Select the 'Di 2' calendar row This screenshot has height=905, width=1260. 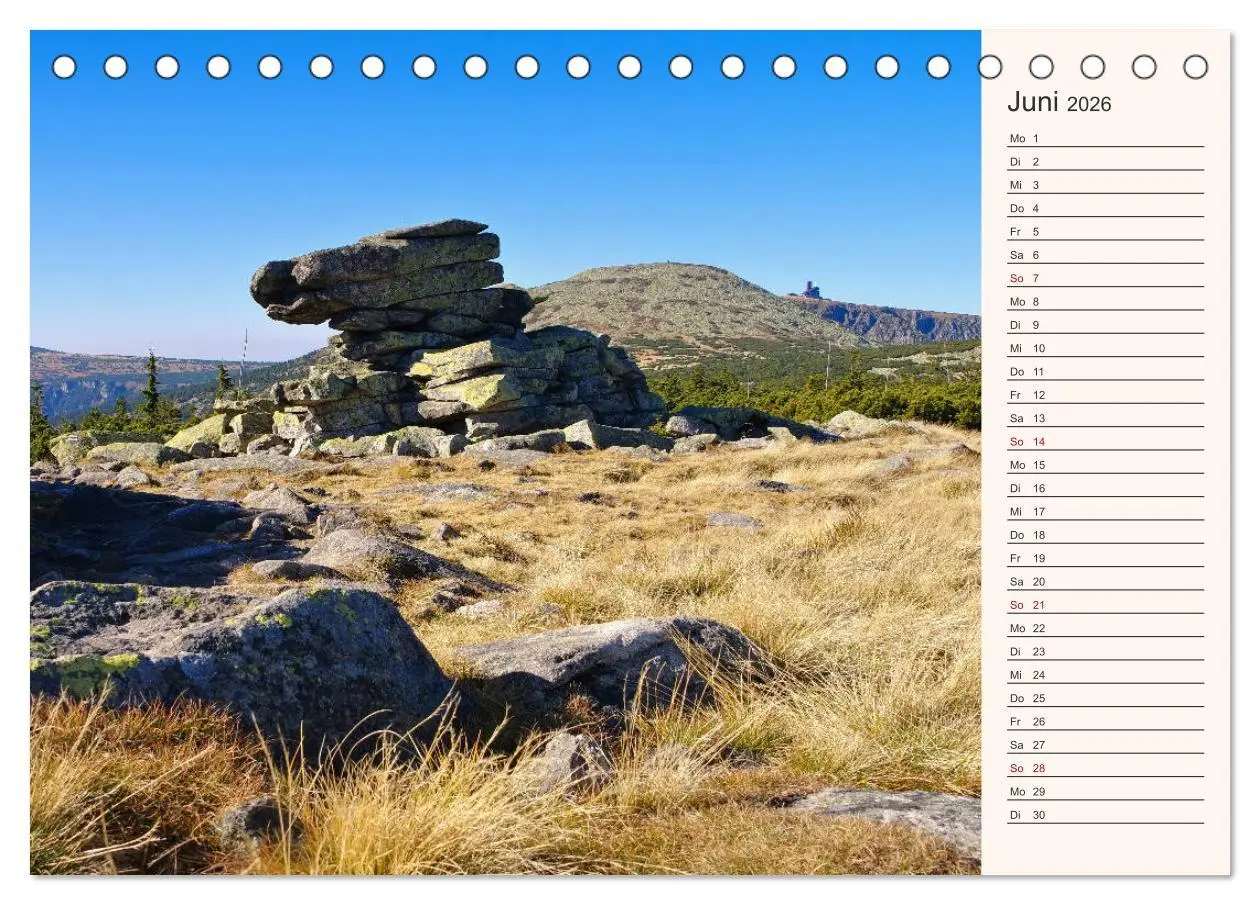[1105, 161]
